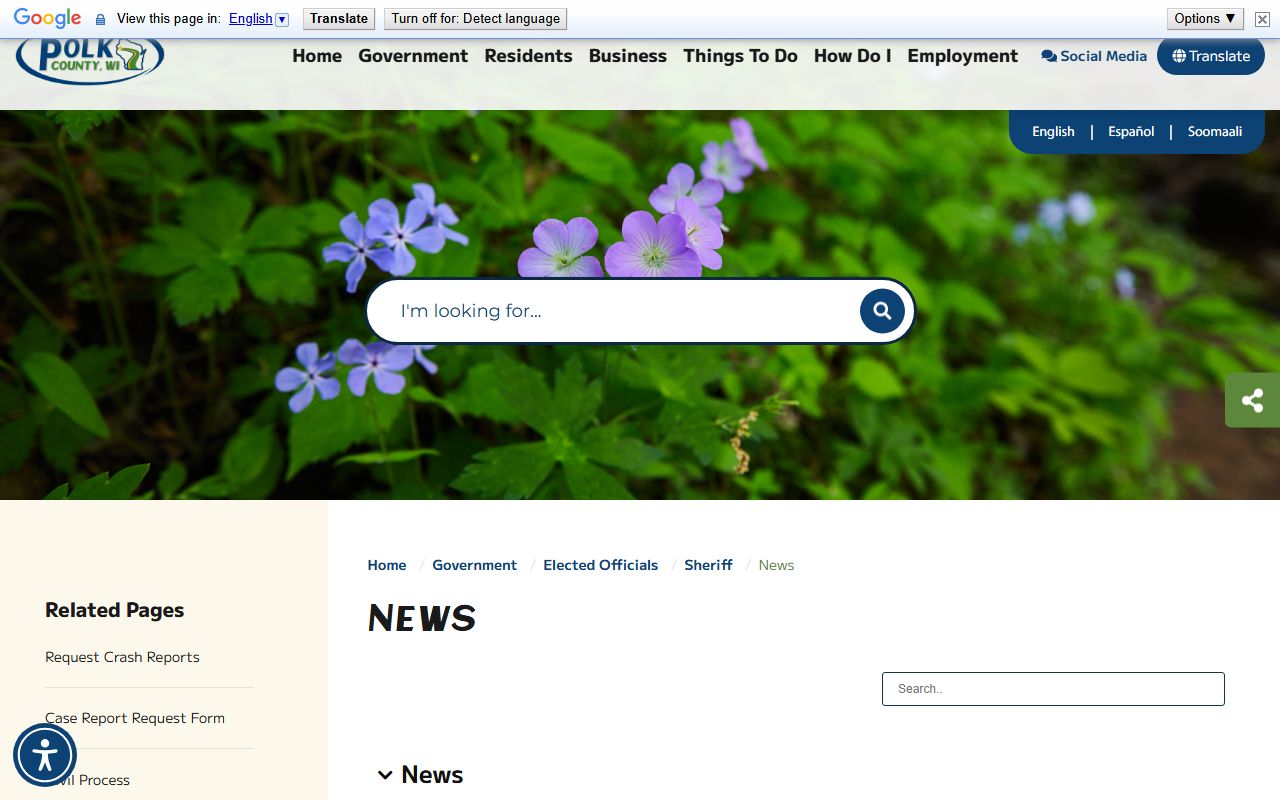Switch site language to Español
Screen dimensions: 1280x800
pyautogui.click(x=1131, y=131)
